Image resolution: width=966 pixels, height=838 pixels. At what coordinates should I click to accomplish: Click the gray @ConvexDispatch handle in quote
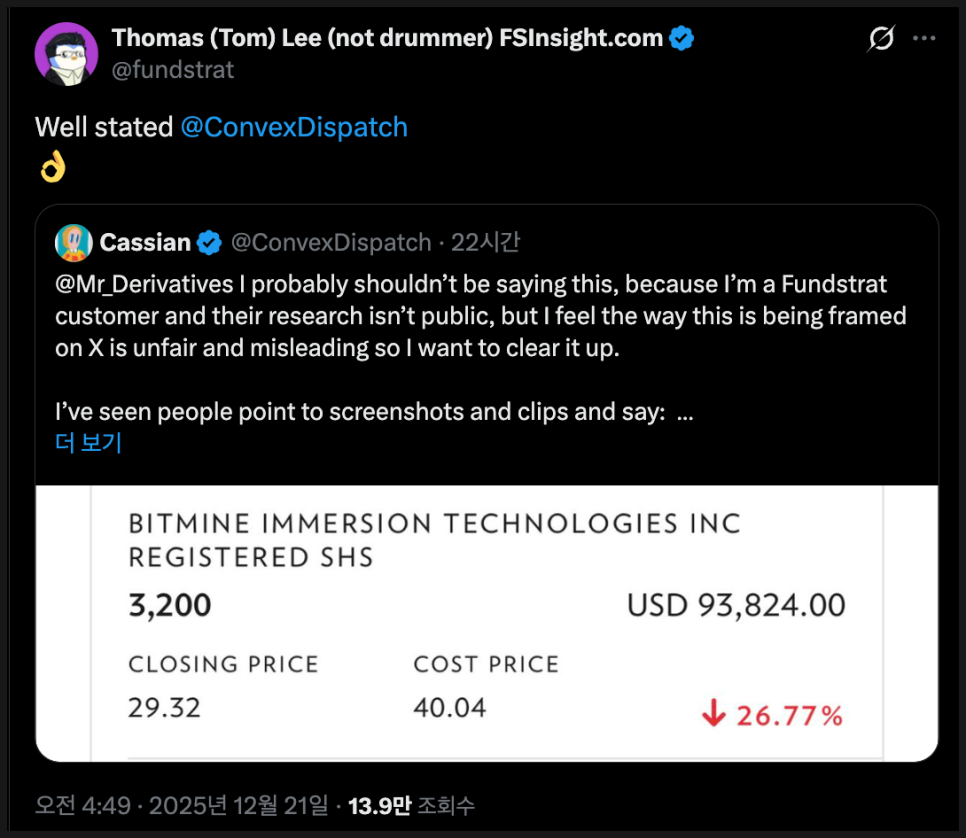(331, 243)
